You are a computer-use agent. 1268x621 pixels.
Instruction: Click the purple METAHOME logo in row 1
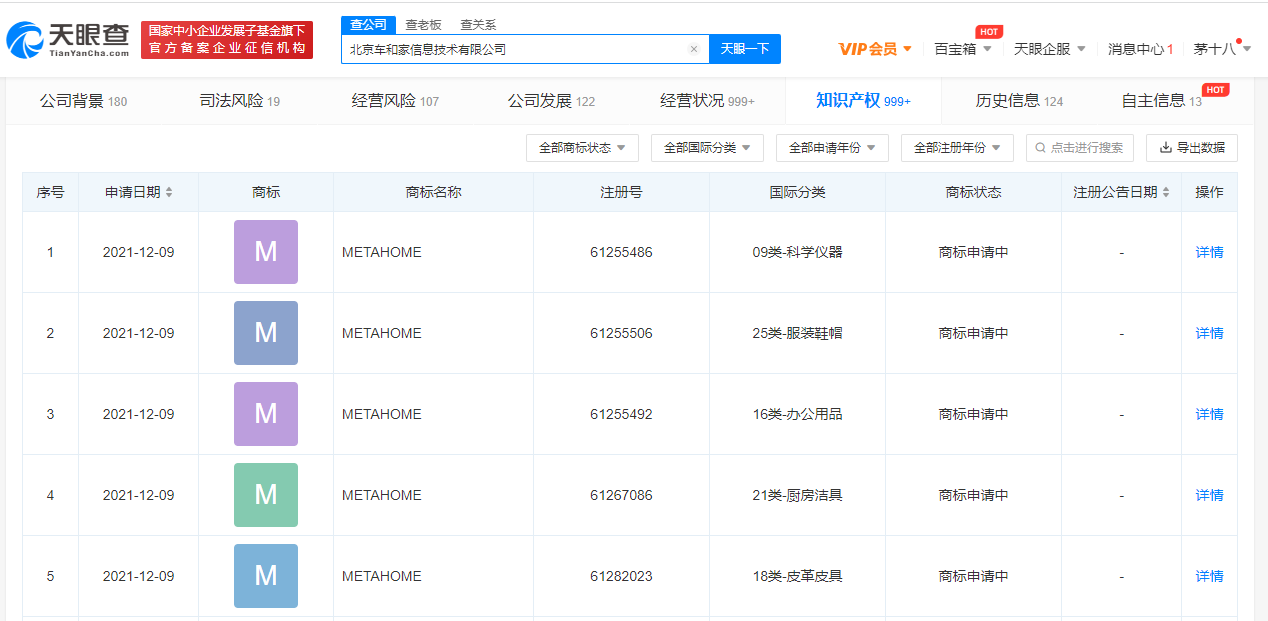point(265,252)
